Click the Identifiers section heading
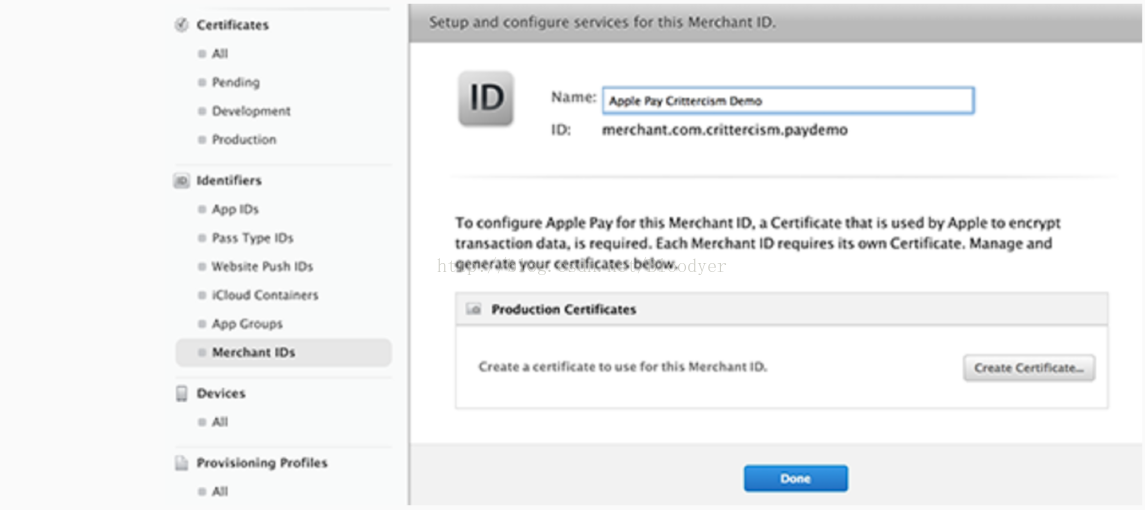This screenshot has height=510, width=1145. pos(229,180)
